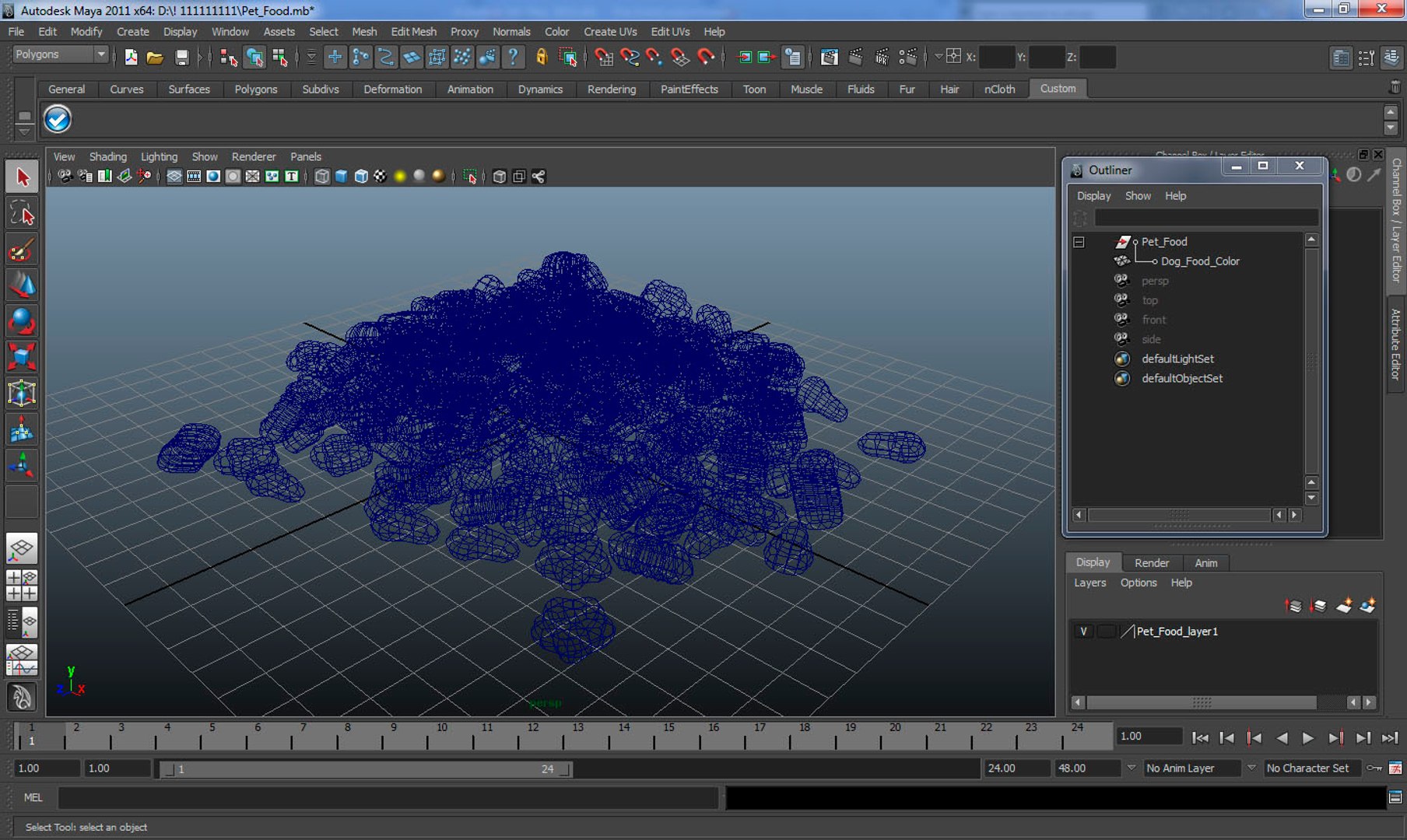Image resolution: width=1407 pixels, height=840 pixels.
Task: Toggle visibility of Pet_Food_layer1
Action: pos(1083,631)
